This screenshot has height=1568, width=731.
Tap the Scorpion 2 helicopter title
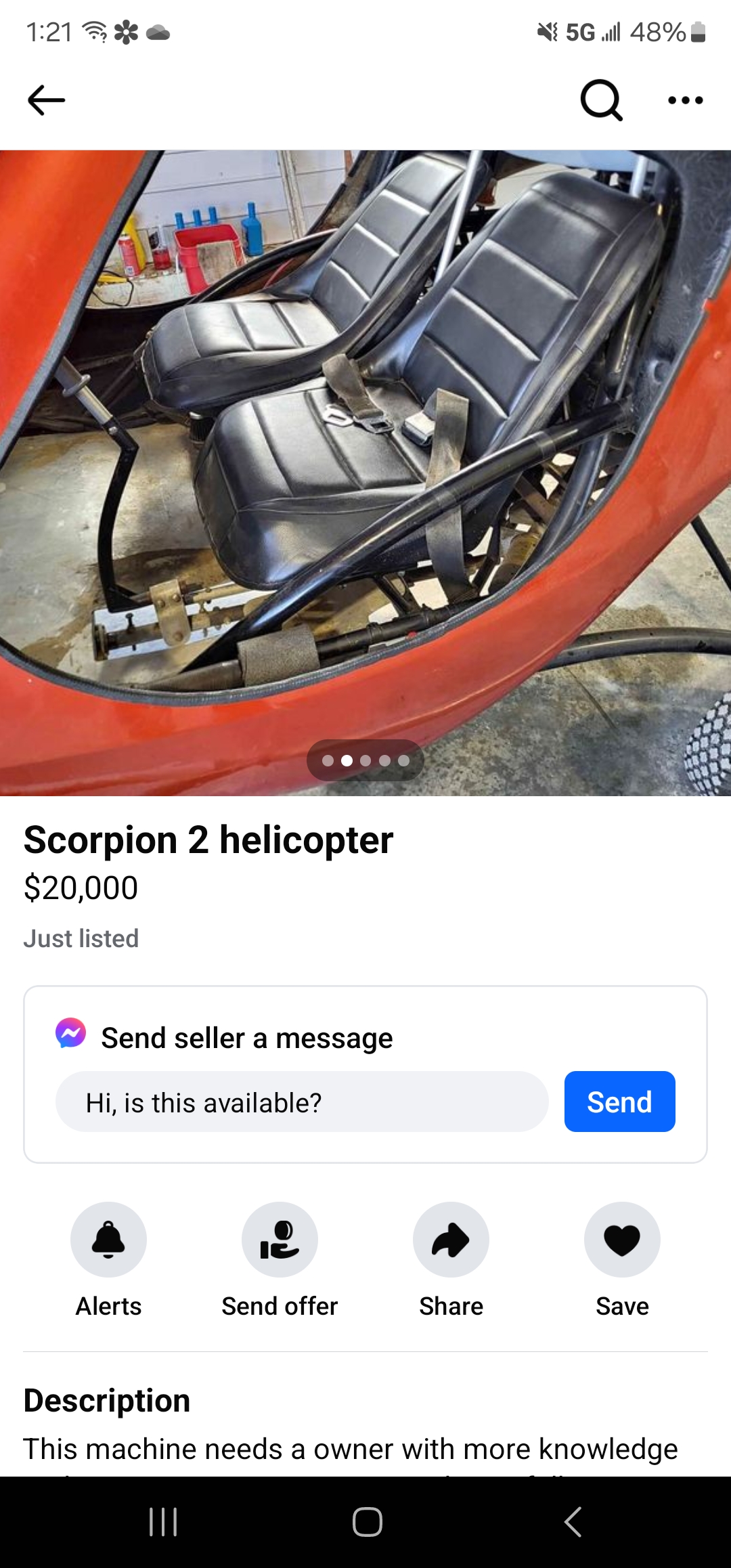click(208, 840)
